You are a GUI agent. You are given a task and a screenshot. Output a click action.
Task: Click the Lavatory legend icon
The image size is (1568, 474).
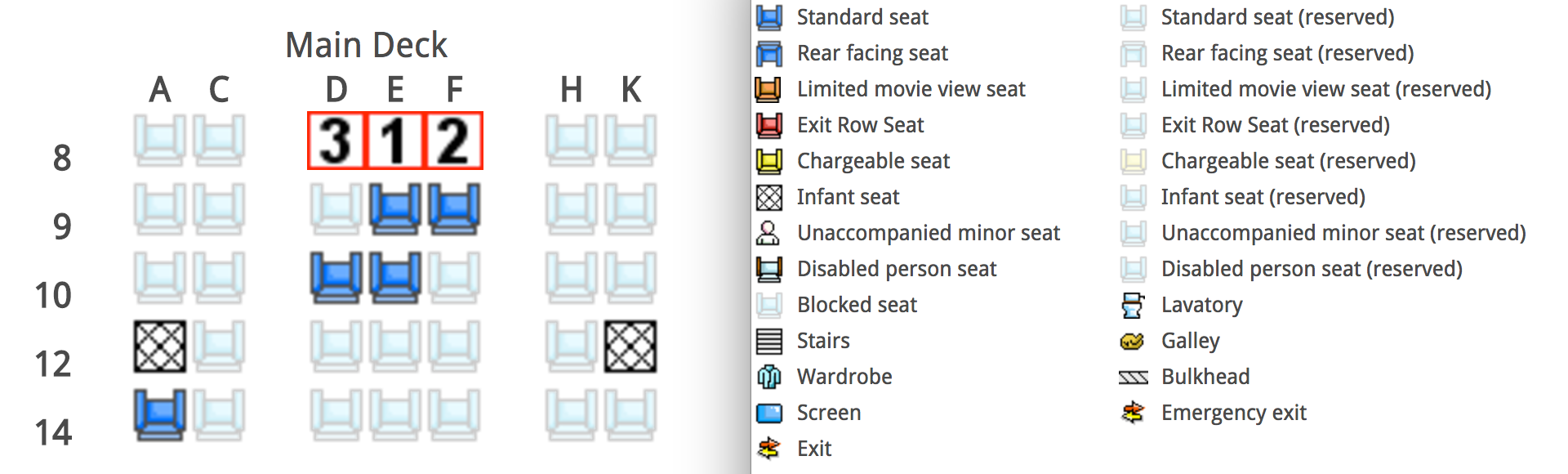coord(1133,305)
